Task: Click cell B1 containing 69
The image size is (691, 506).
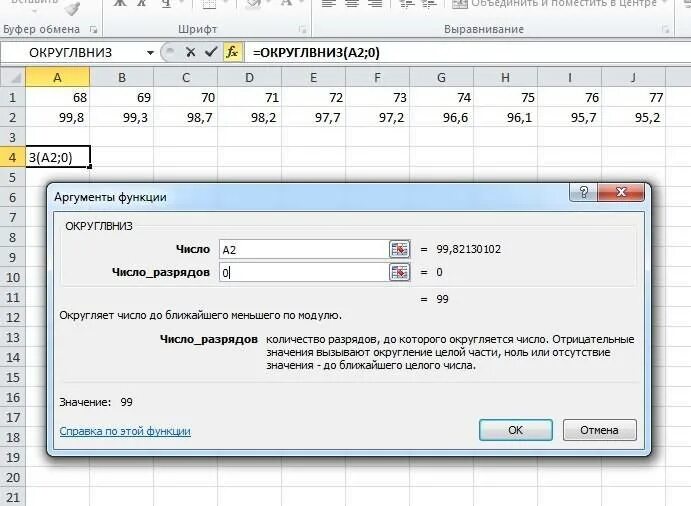Action: click(x=122, y=97)
